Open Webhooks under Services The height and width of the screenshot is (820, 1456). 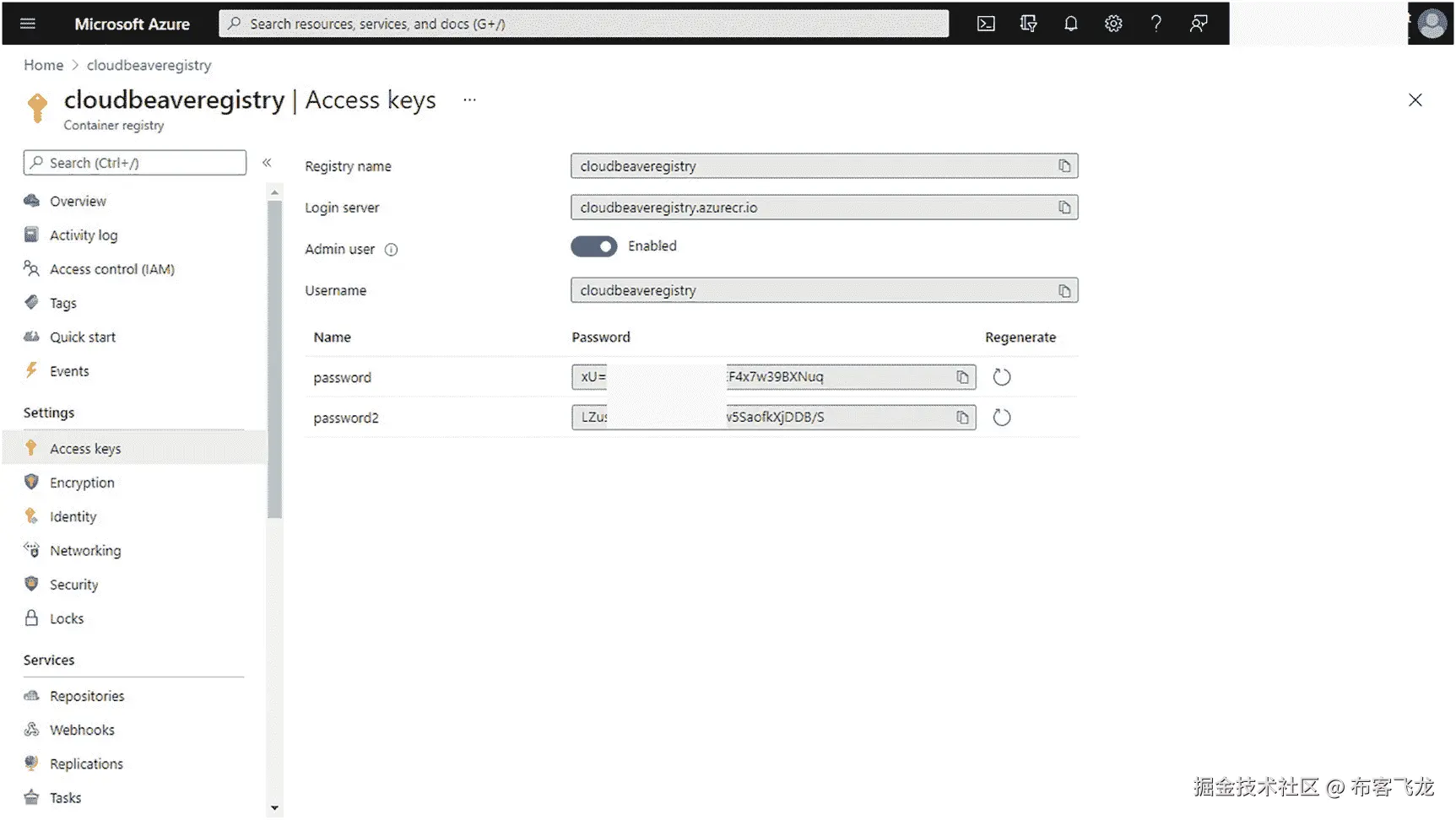(x=82, y=731)
